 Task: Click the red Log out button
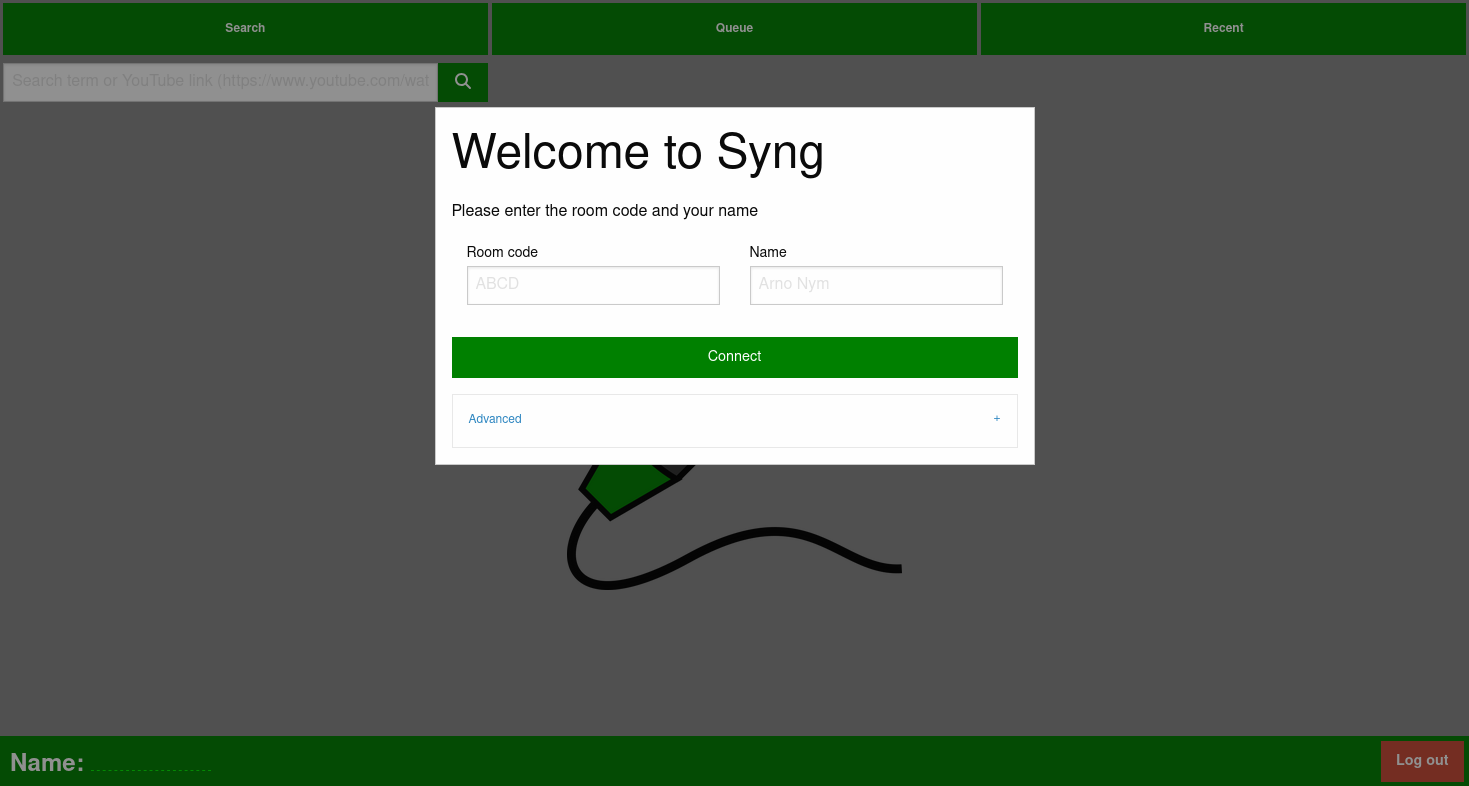pyautogui.click(x=1421, y=761)
